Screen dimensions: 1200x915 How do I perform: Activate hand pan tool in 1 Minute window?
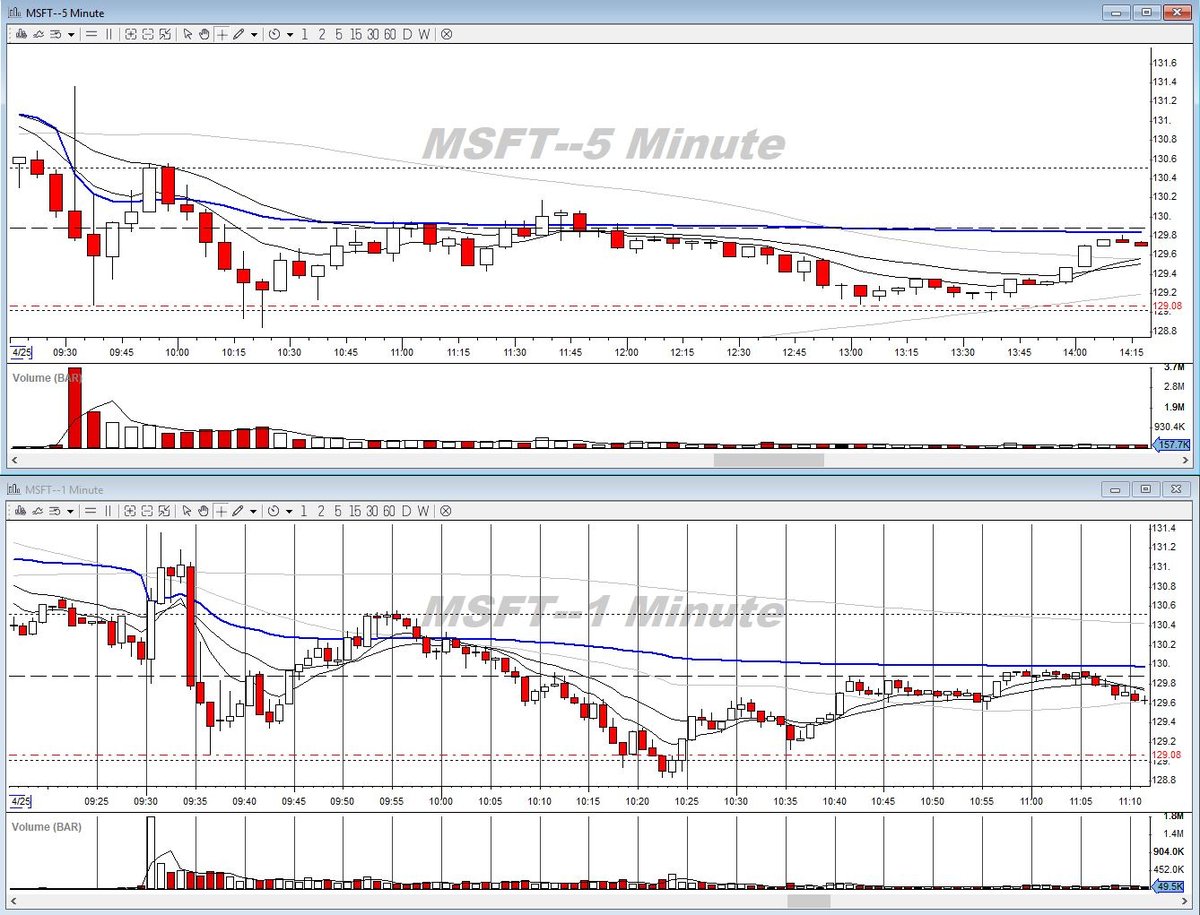[x=204, y=510]
